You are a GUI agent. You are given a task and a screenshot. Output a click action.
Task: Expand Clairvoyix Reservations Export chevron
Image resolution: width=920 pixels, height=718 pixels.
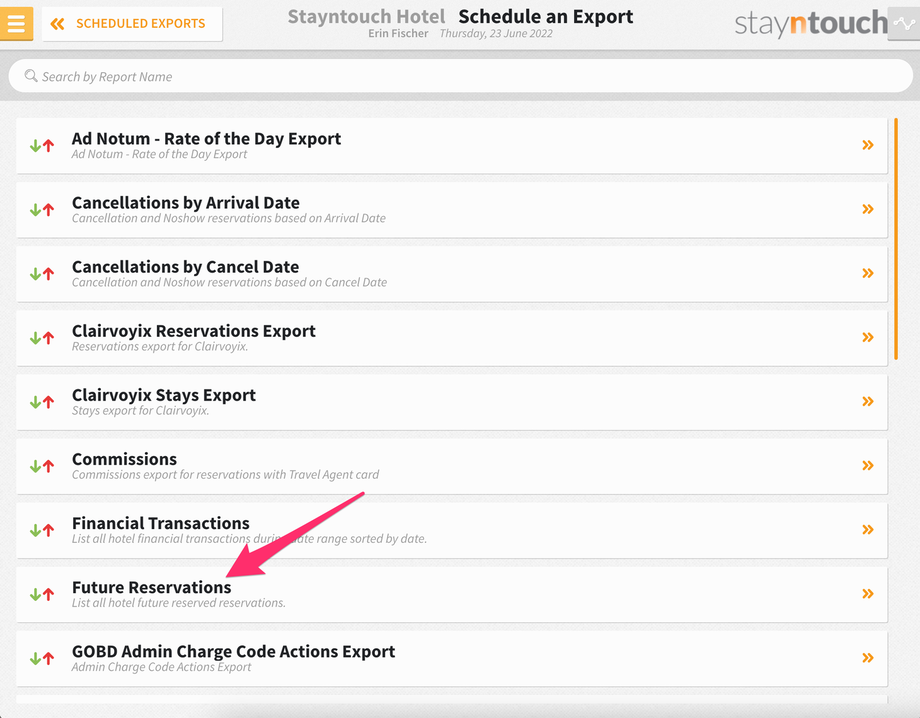pos(868,337)
